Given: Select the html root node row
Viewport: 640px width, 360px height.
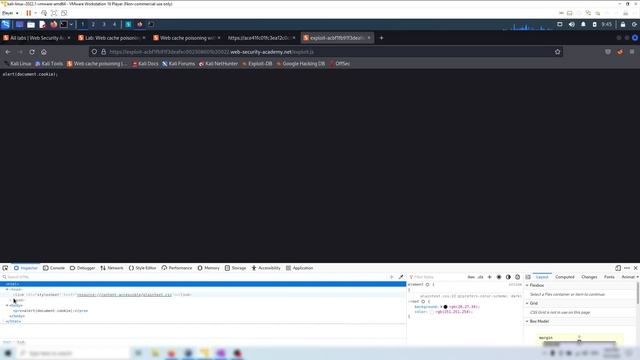Looking at the screenshot, I should pyautogui.click(x=203, y=284).
